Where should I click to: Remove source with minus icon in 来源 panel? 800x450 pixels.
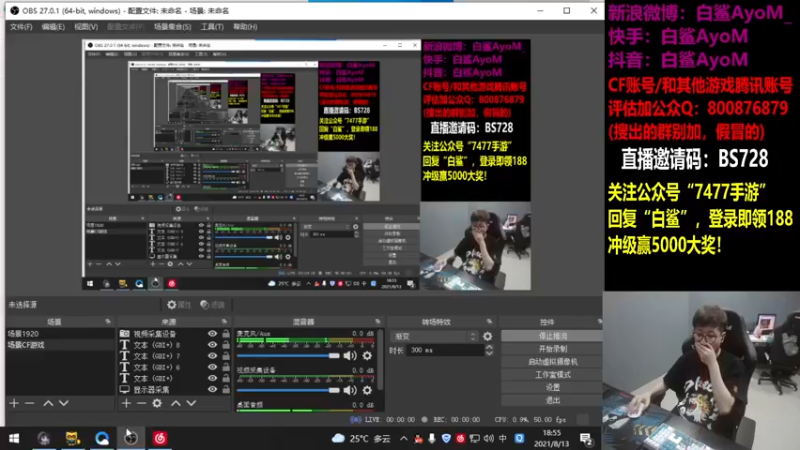tap(141, 403)
